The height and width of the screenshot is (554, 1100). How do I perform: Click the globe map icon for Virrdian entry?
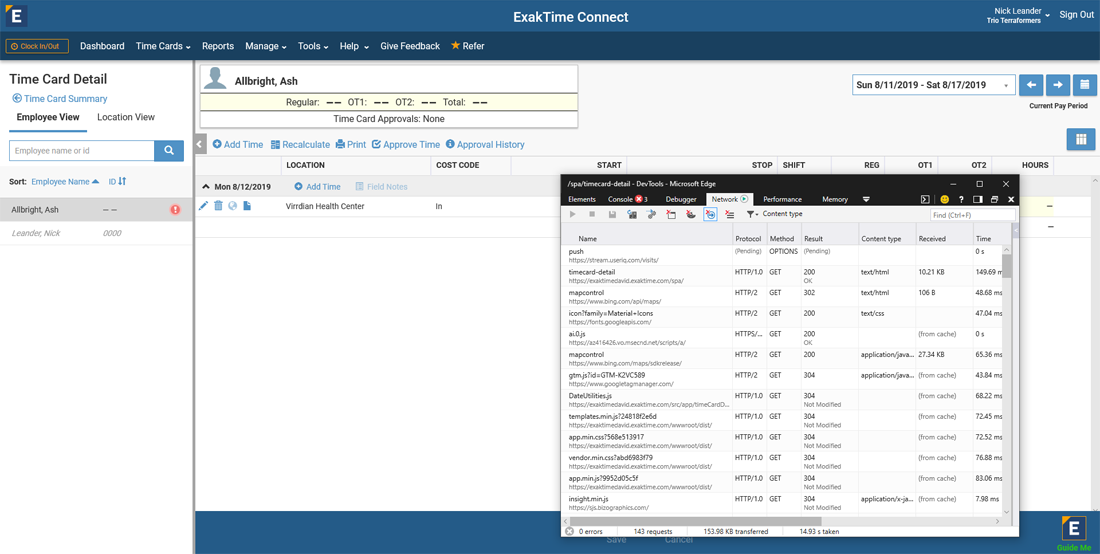pyautogui.click(x=232, y=206)
